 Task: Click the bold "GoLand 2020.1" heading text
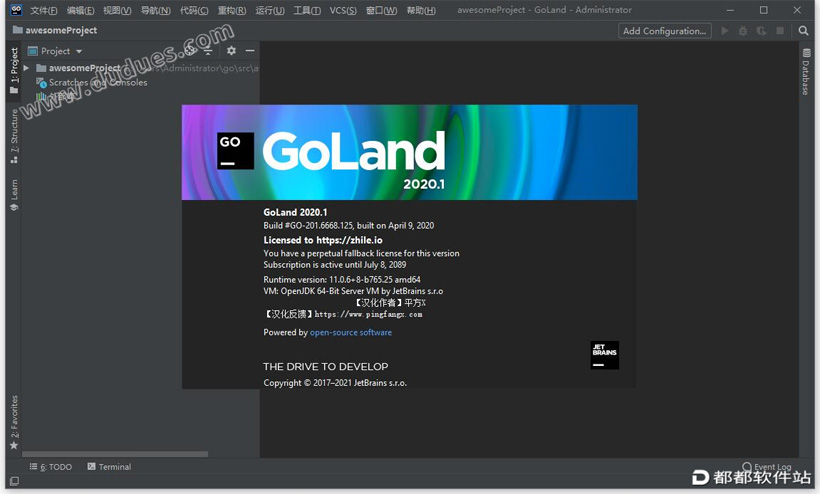[295, 212]
